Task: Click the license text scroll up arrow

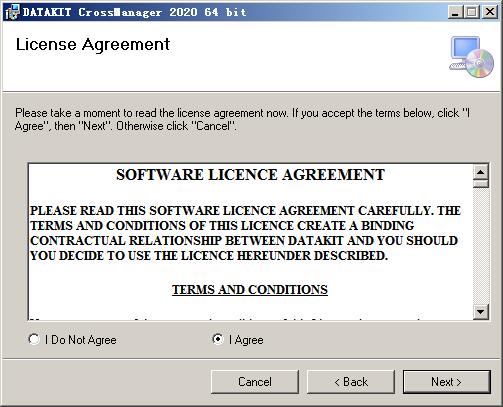Action: coord(481,172)
